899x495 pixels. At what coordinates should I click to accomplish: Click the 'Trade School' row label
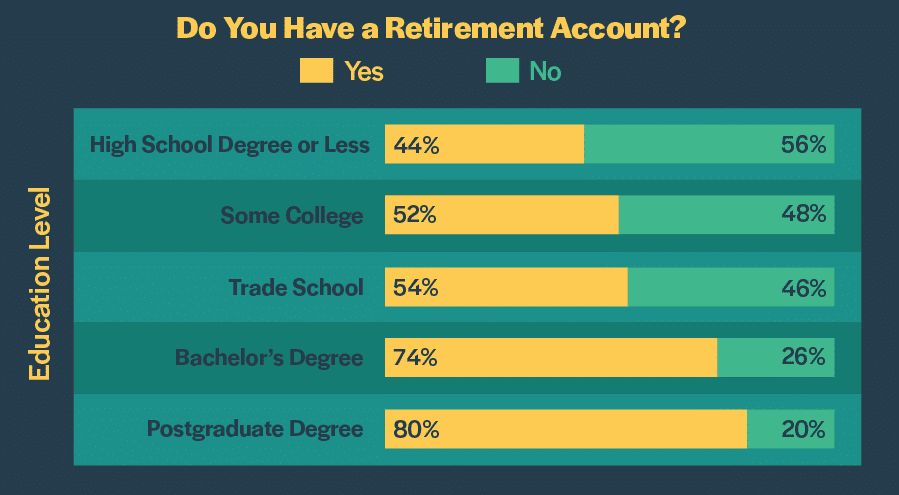pyautogui.click(x=296, y=287)
